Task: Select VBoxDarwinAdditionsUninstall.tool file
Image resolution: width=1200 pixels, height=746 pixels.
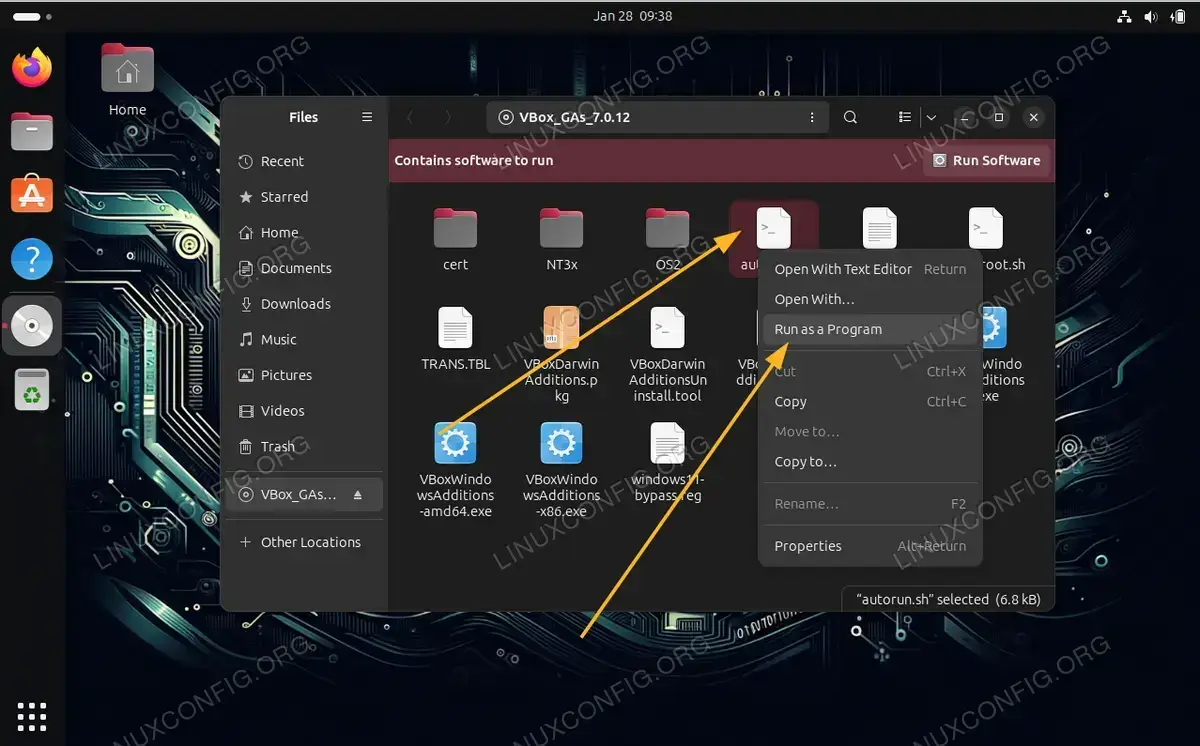Action: point(668,355)
